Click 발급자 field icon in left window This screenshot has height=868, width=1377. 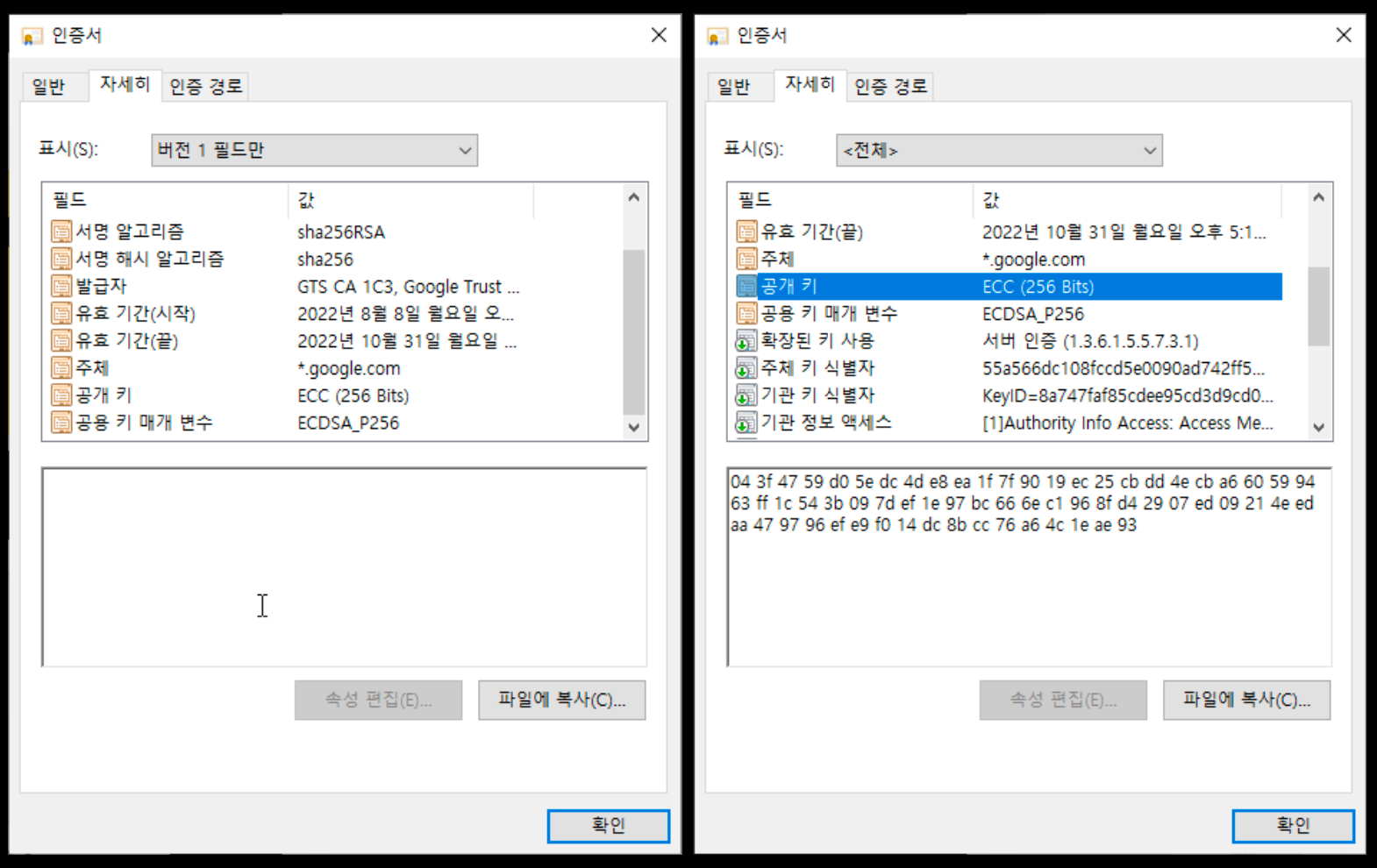[x=61, y=286]
